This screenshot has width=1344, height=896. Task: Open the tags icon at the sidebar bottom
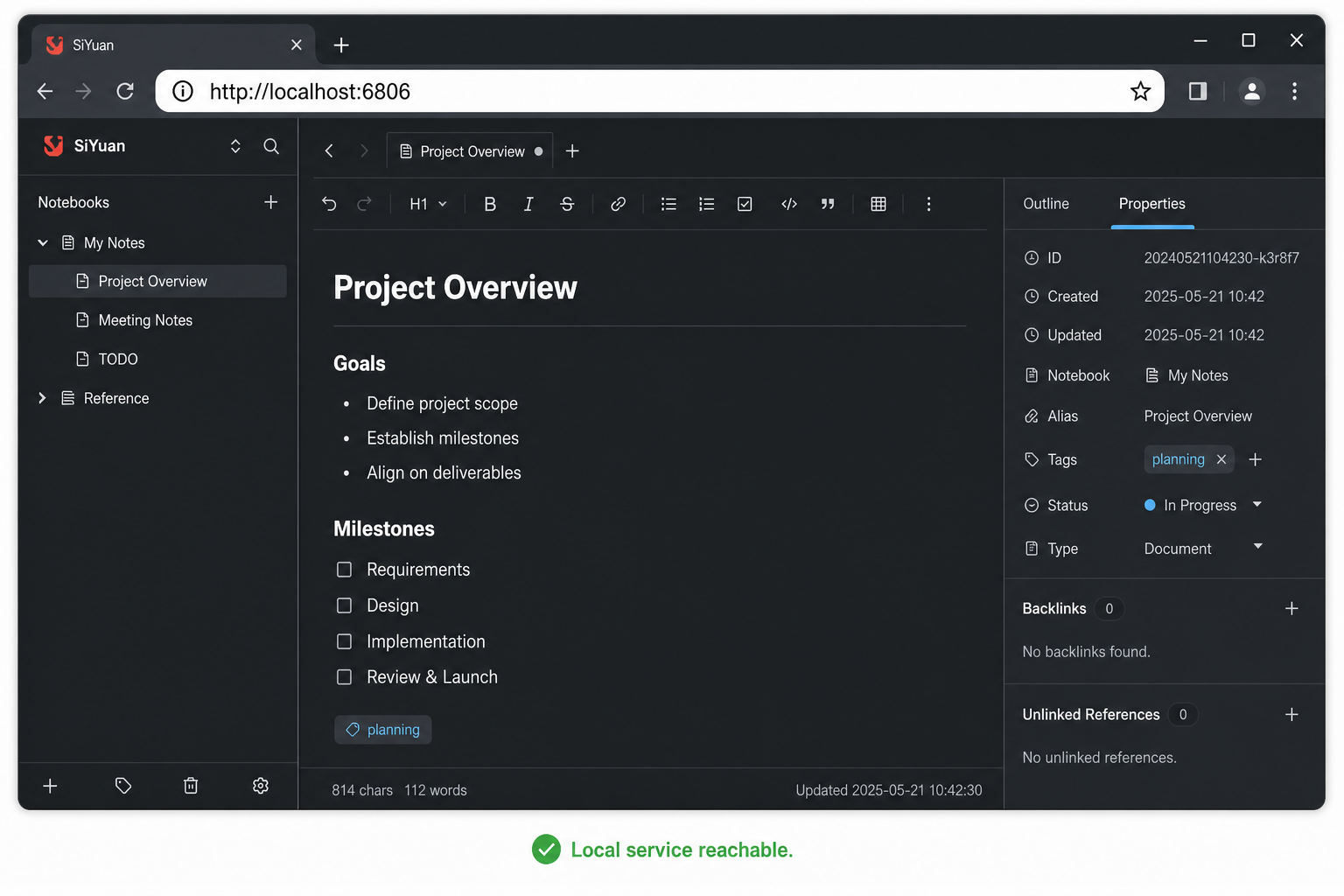pos(123,786)
